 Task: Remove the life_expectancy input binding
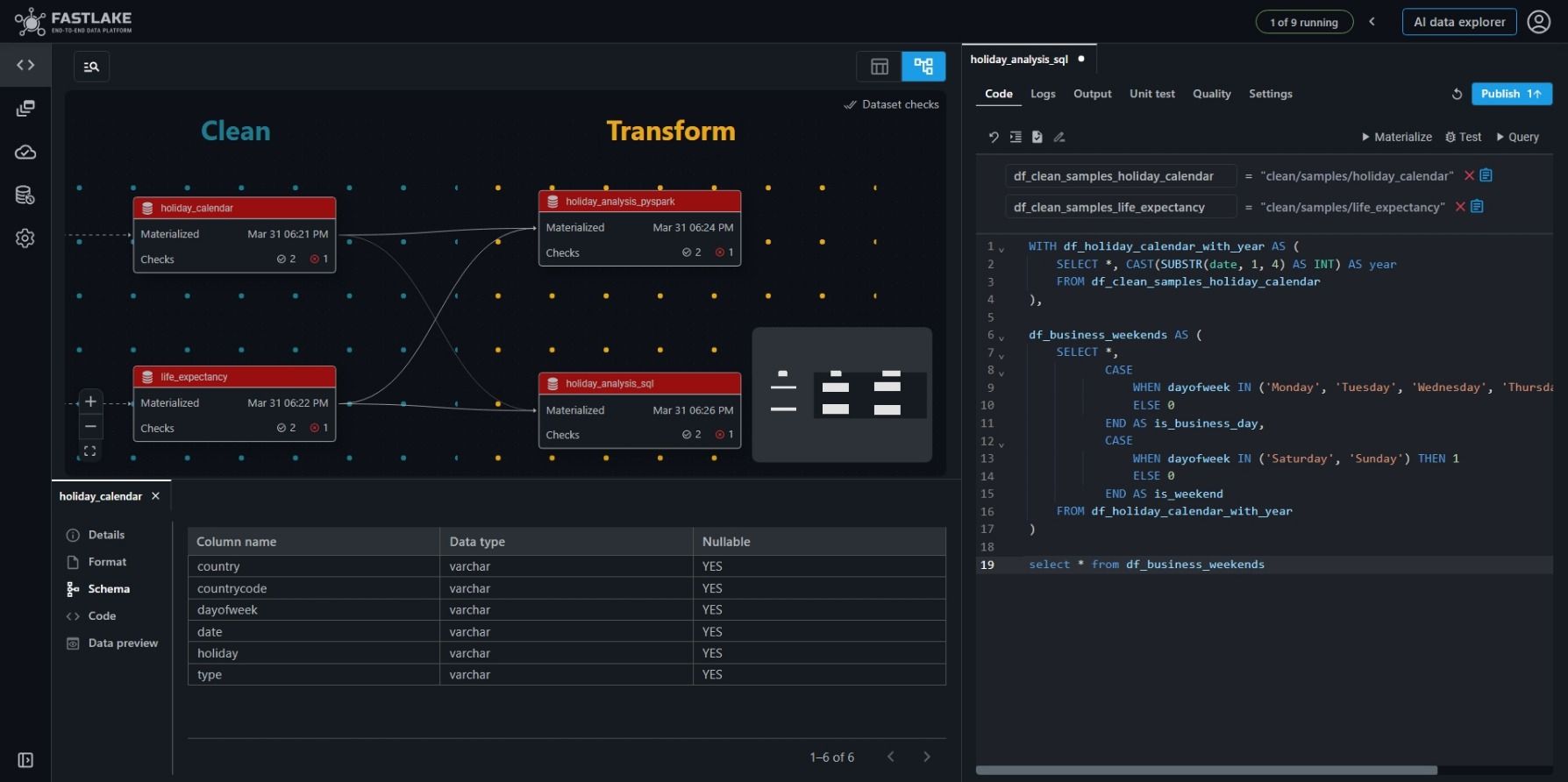[x=1460, y=207]
